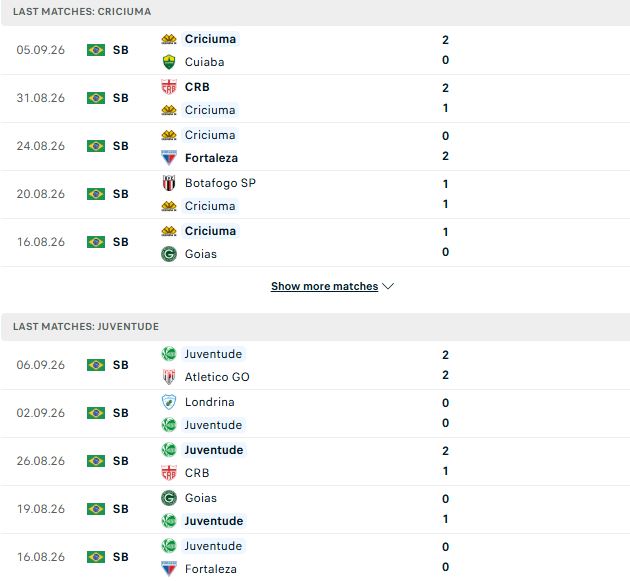This screenshot has width=630, height=581.
Task: Open the Botafogo SP team name link
Action: click(220, 183)
